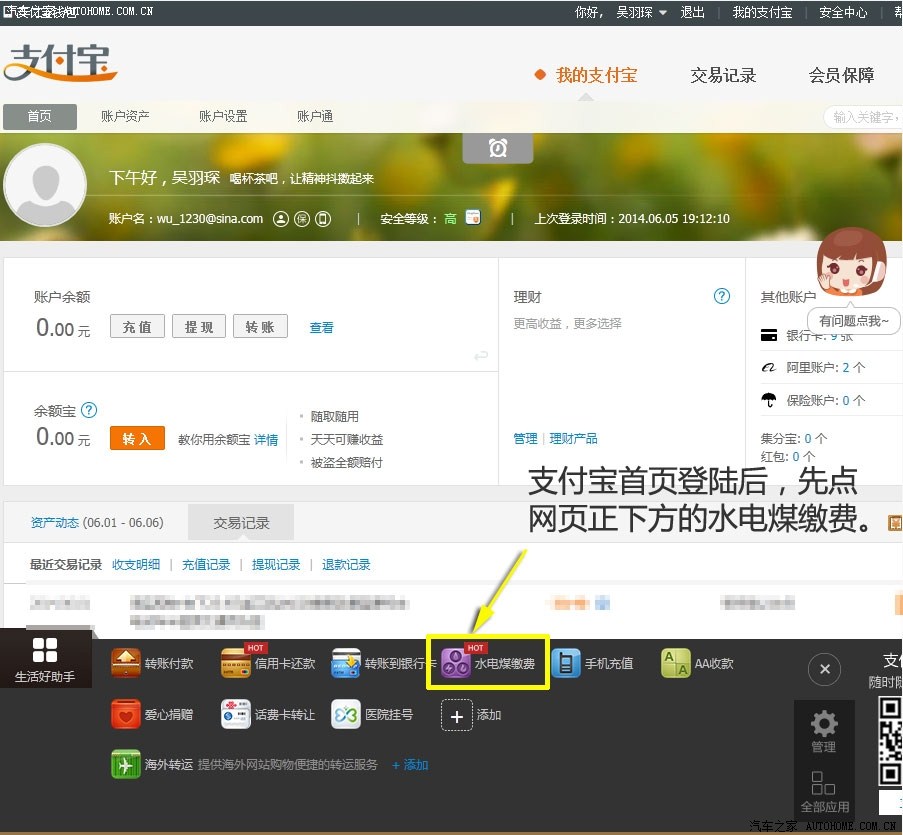Click the security level certificate icon
Screen dimensions: 903x835
[x=473, y=217]
